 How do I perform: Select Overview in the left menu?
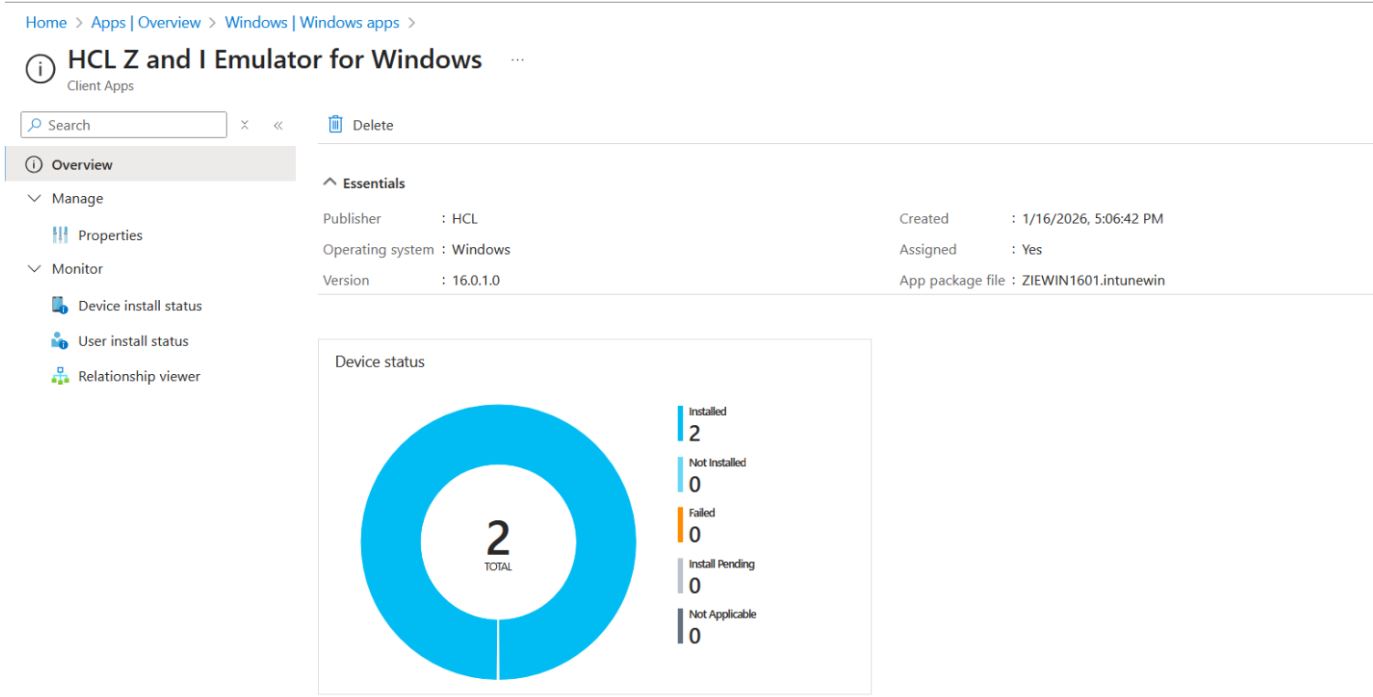(148, 164)
